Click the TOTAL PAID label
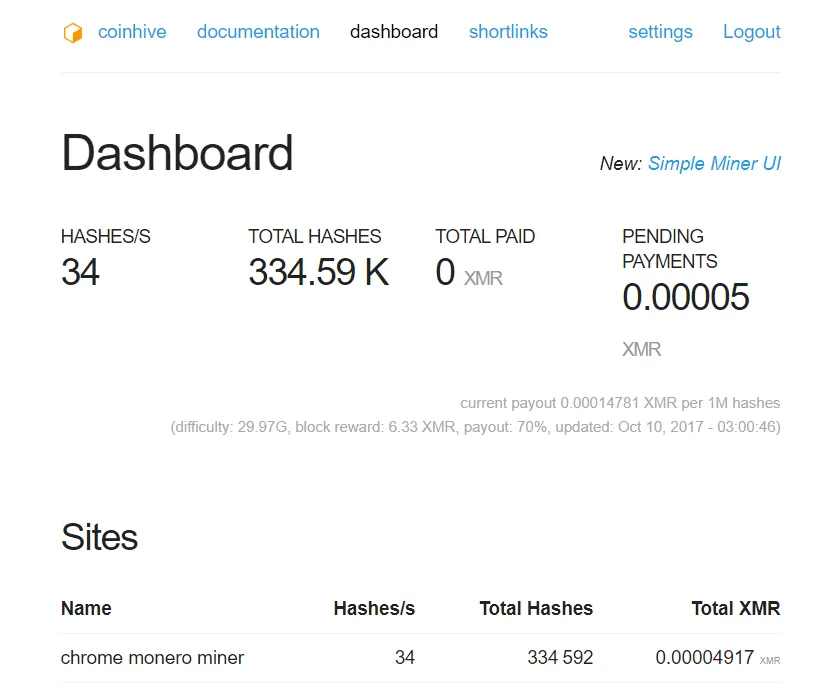This screenshot has width=824, height=700. (x=485, y=236)
